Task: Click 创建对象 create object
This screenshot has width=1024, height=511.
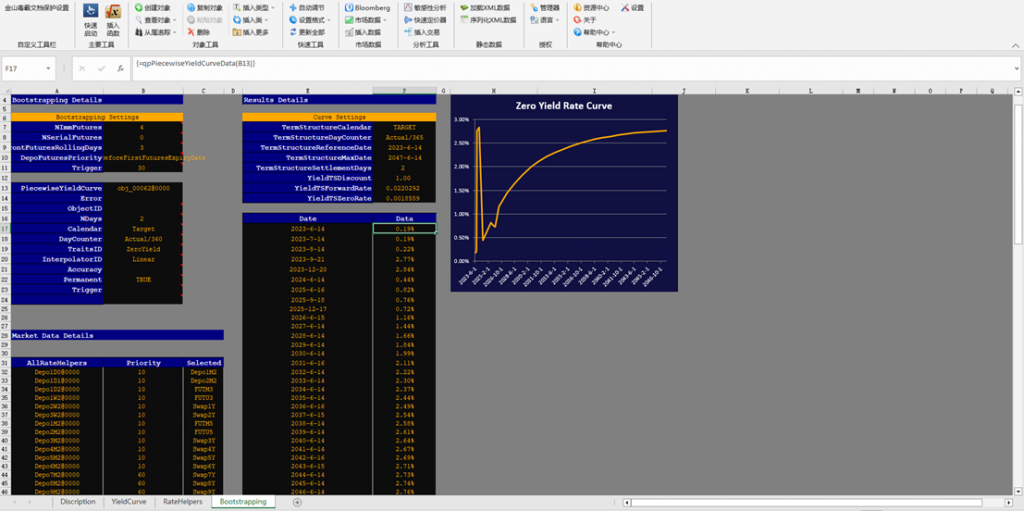Action: [x=151, y=8]
